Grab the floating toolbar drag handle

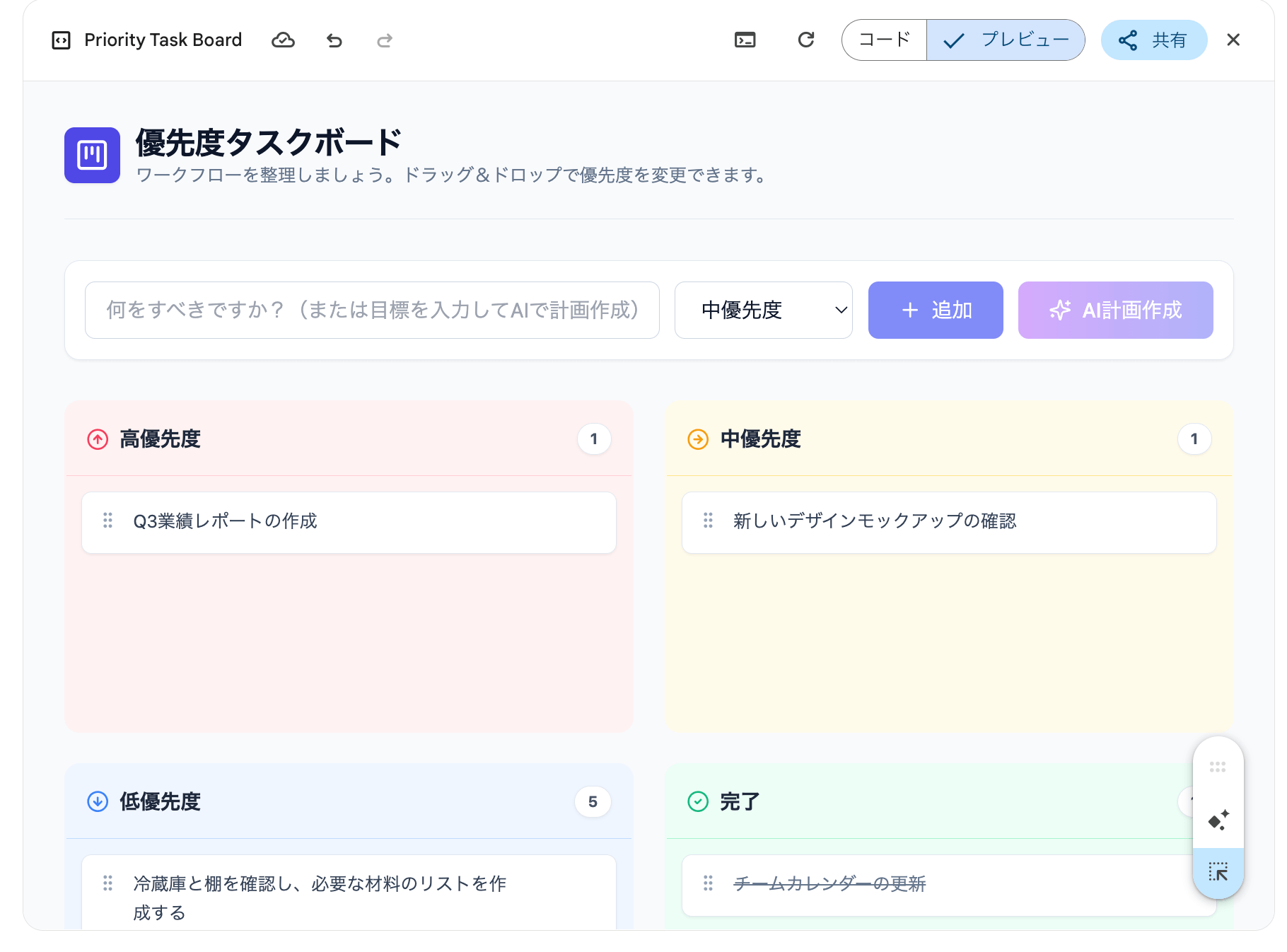(1217, 767)
